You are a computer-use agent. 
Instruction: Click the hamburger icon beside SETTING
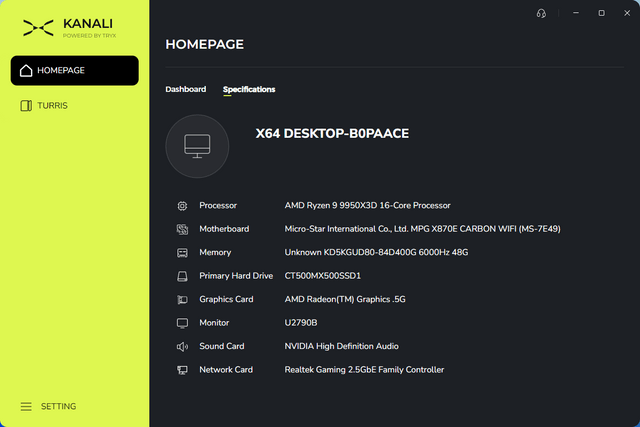[x=26, y=407]
